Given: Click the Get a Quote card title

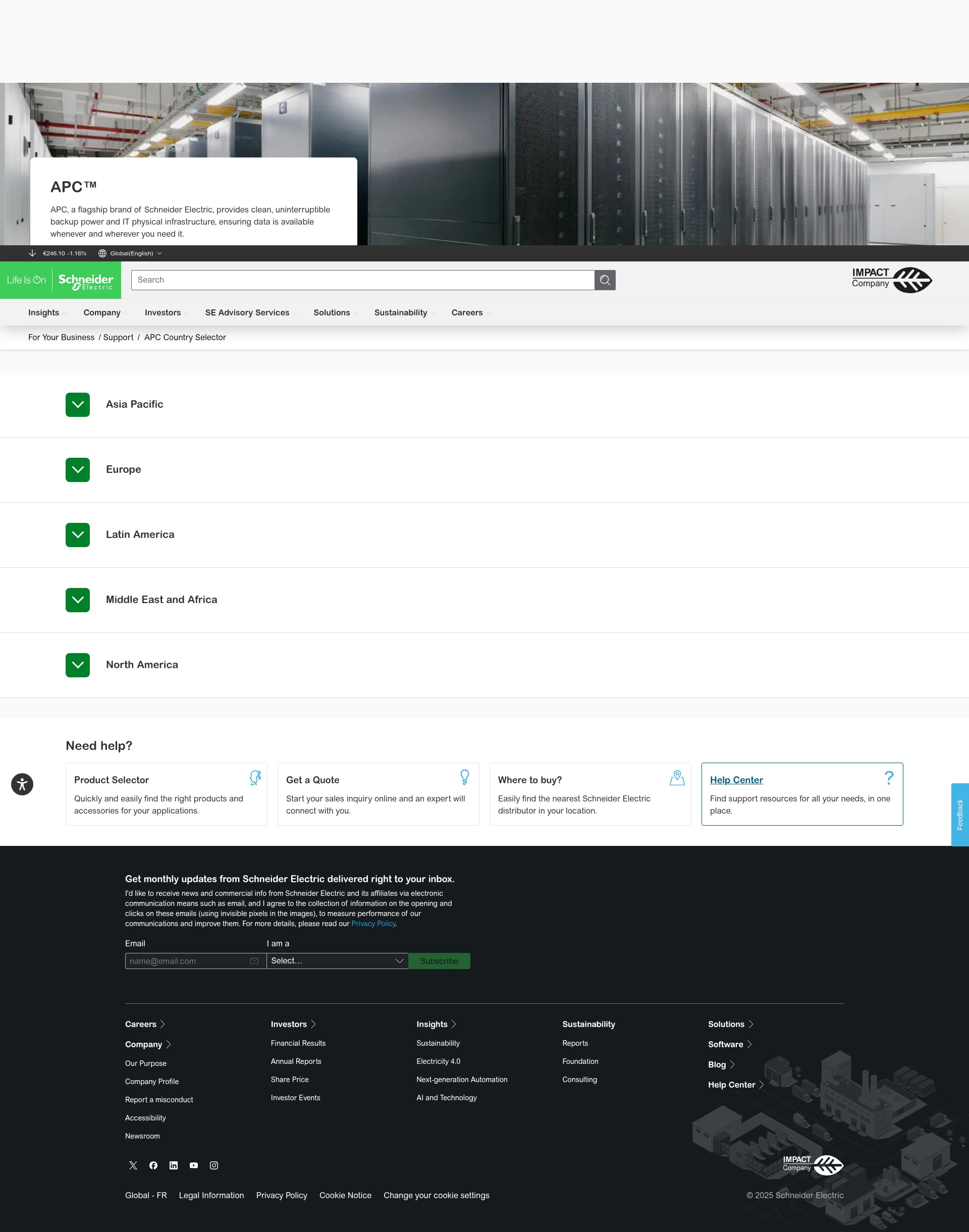Looking at the screenshot, I should [x=312, y=780].
